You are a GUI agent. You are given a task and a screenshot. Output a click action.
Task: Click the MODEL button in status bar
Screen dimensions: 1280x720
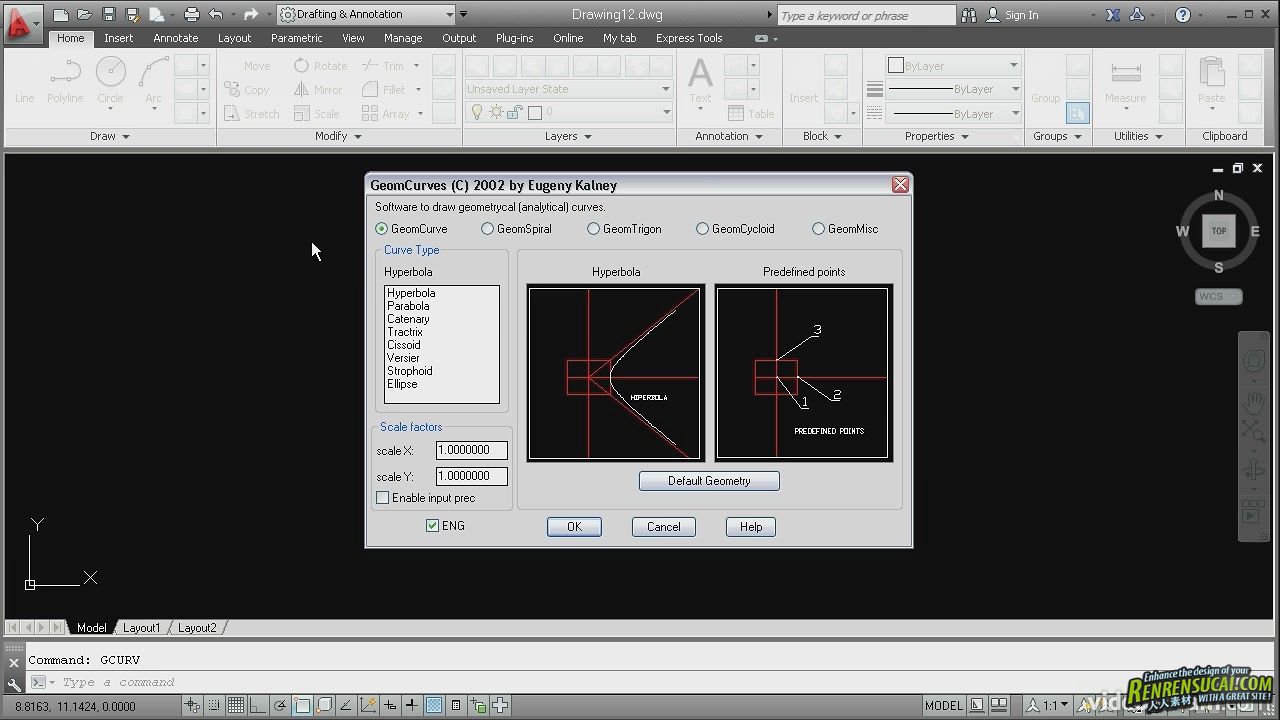tap(944, 705)
